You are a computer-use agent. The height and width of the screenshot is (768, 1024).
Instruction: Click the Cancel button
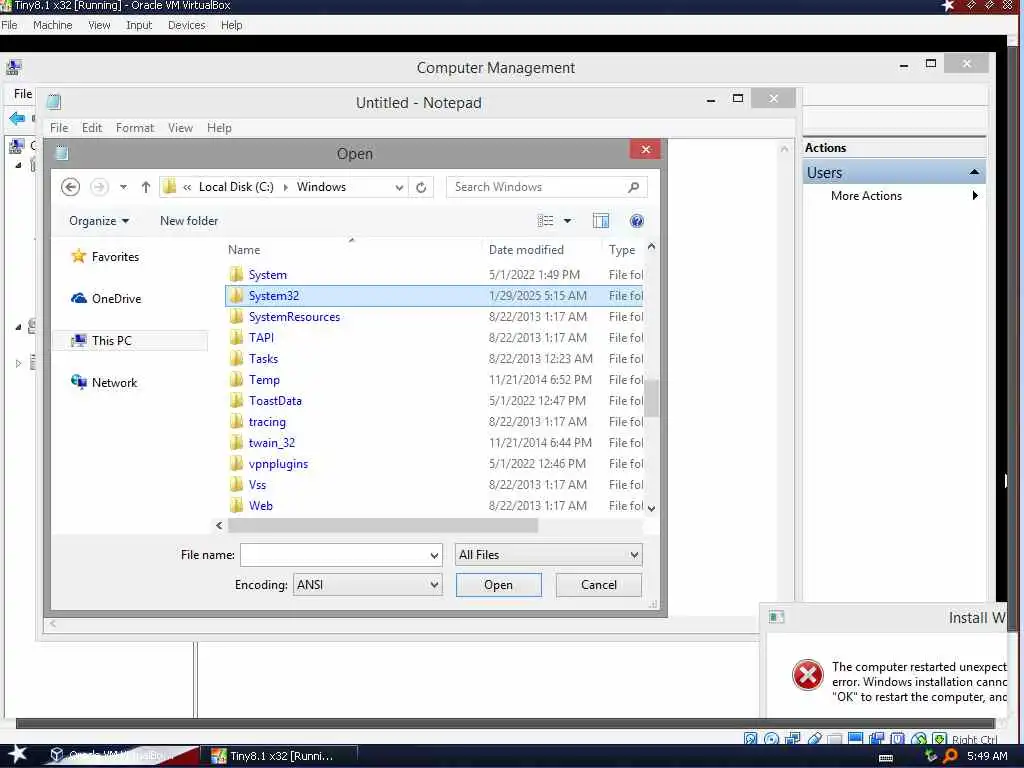point(599,584)
